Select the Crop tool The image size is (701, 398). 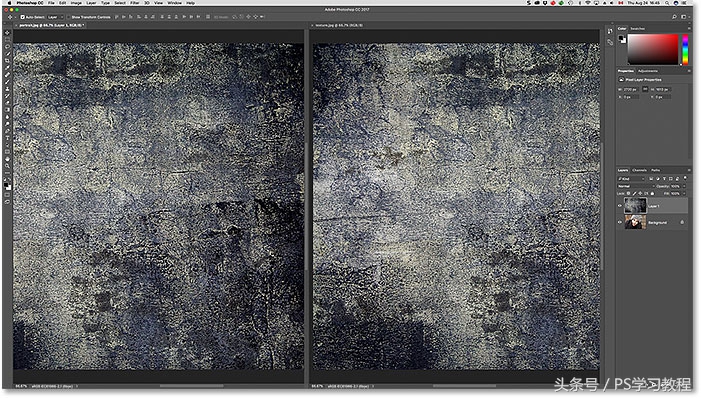[7, 60]
